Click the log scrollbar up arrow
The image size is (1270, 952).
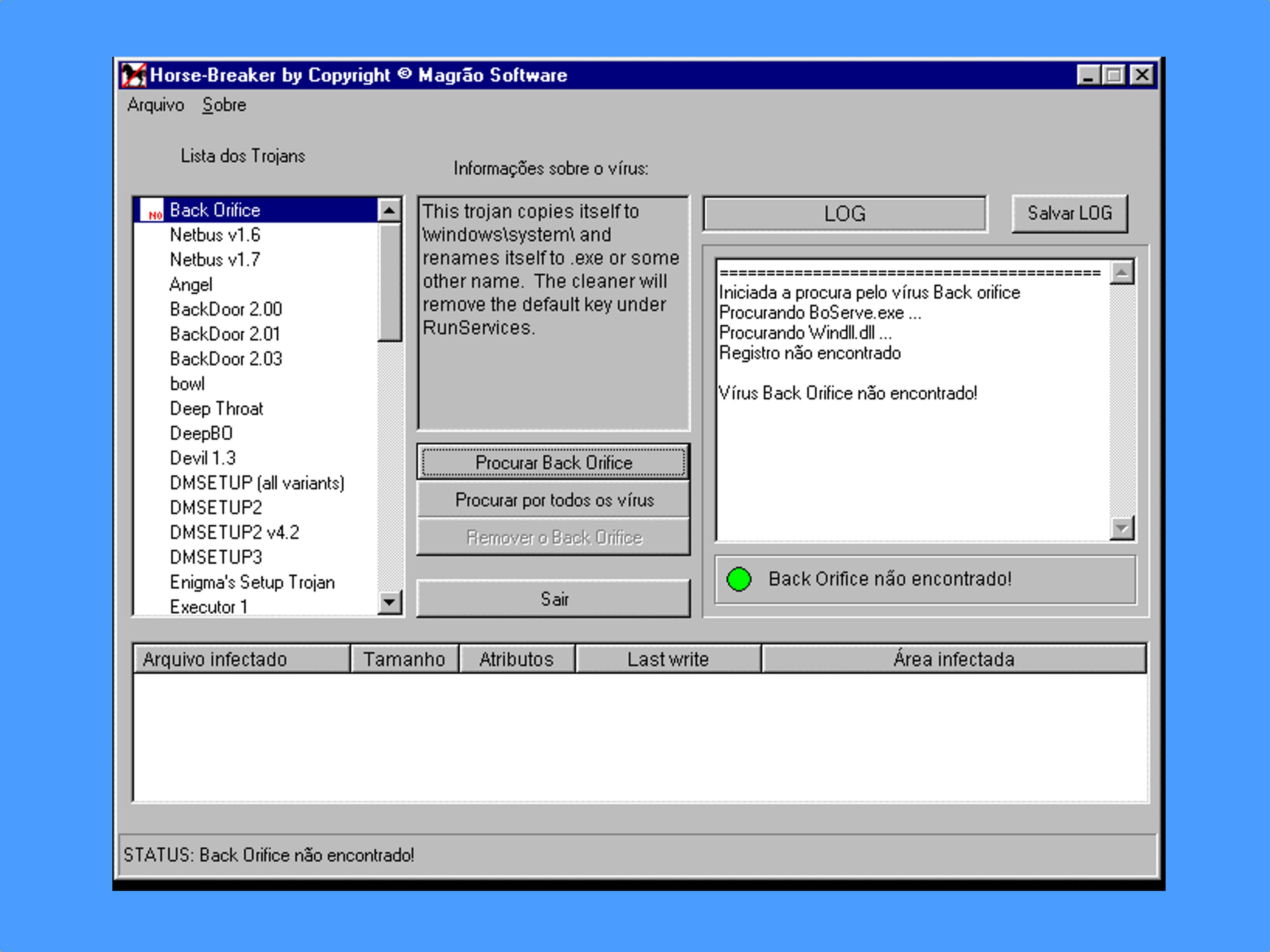click(1122, 273)
